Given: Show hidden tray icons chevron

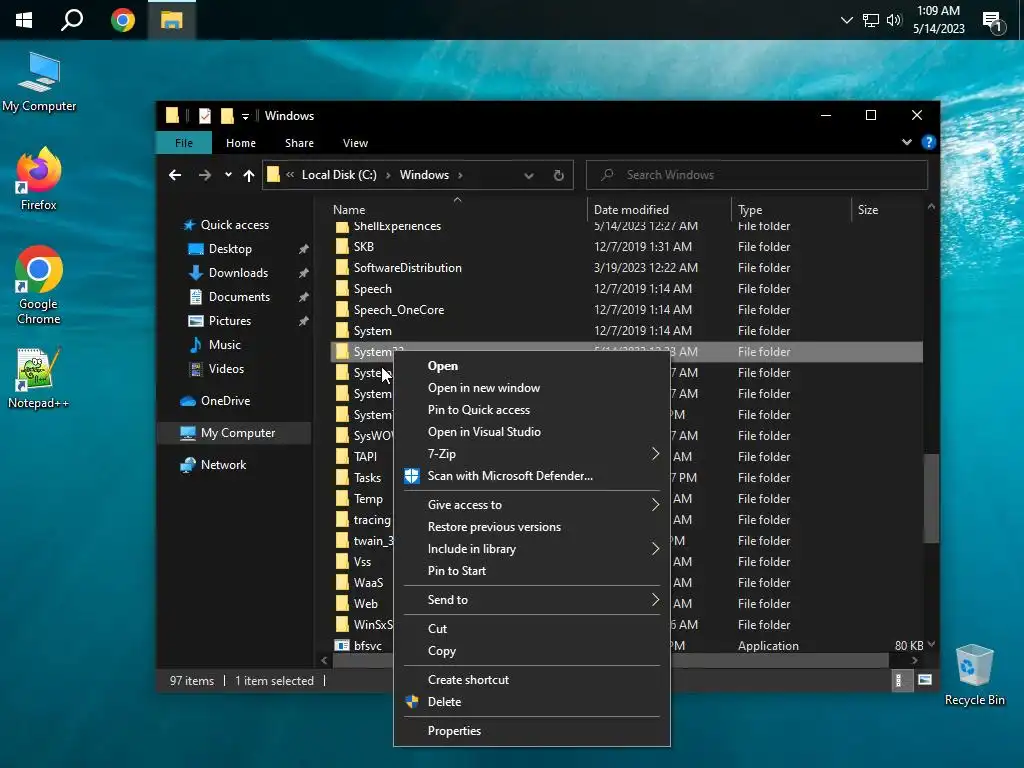Looking at the screenshot, I should coord(846,20).
